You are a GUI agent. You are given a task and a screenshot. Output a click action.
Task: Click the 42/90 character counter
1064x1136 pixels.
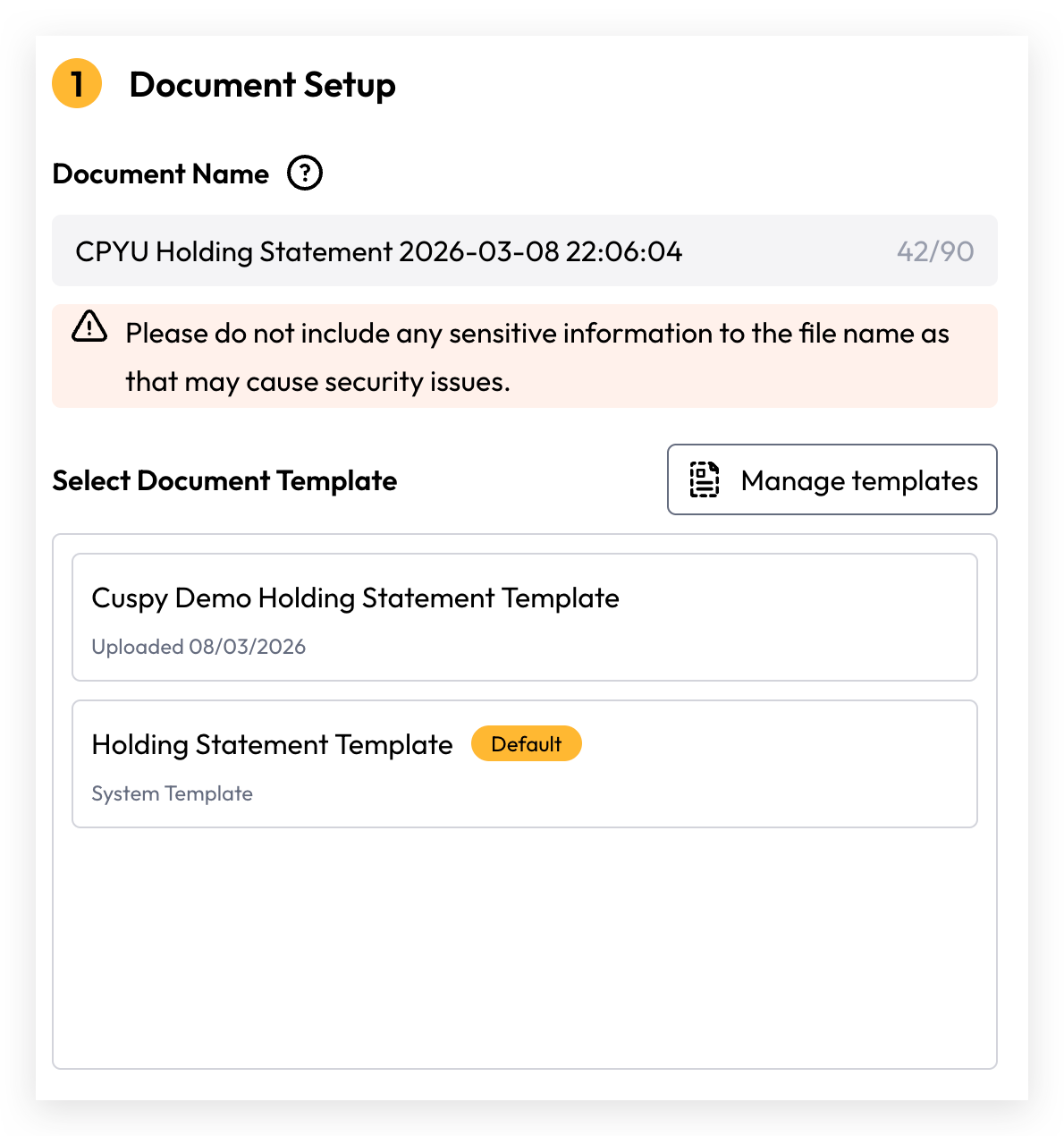coord(935,251)
